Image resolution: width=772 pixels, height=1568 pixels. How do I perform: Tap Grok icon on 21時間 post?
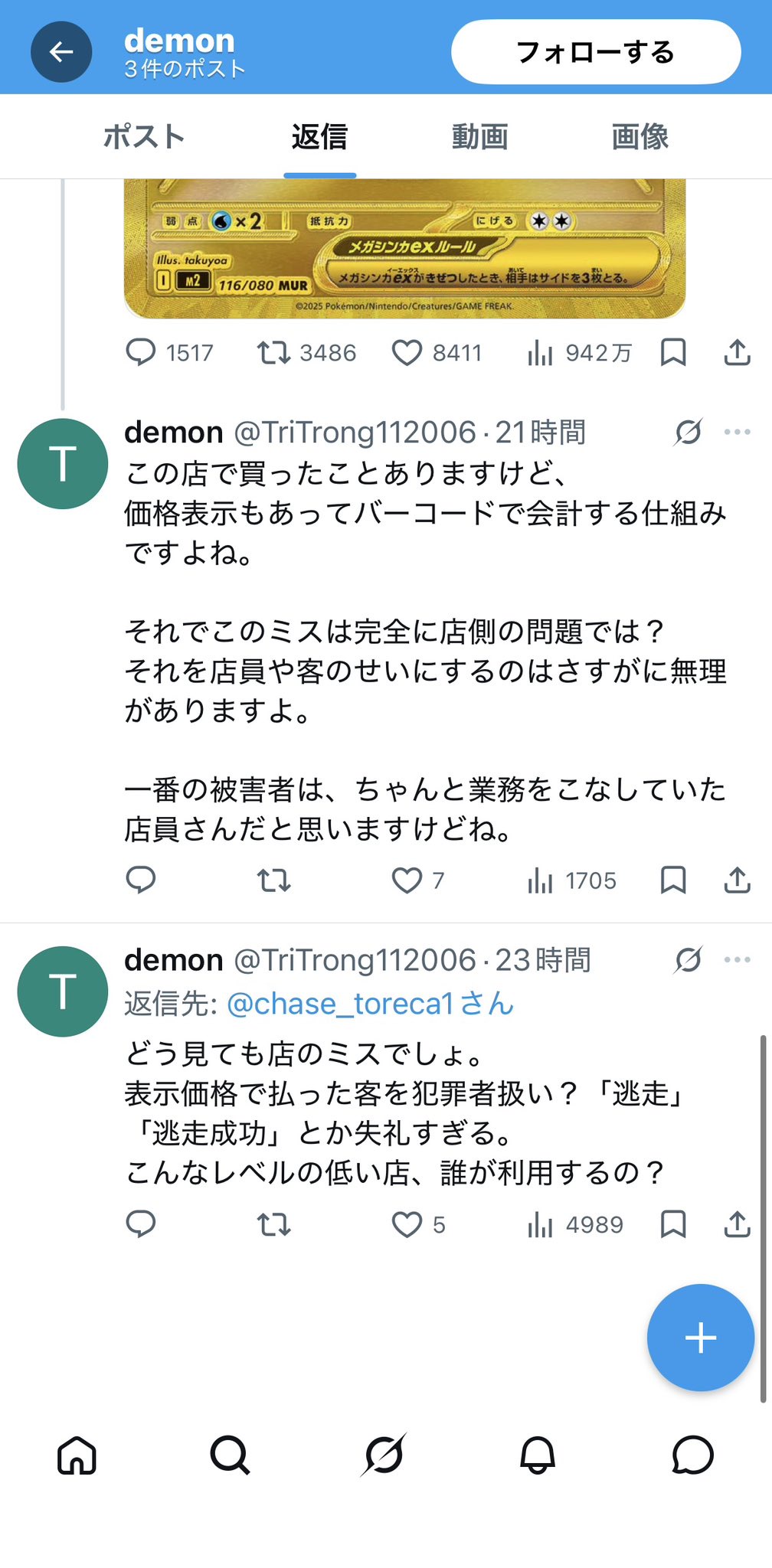(x=688, y=433)
